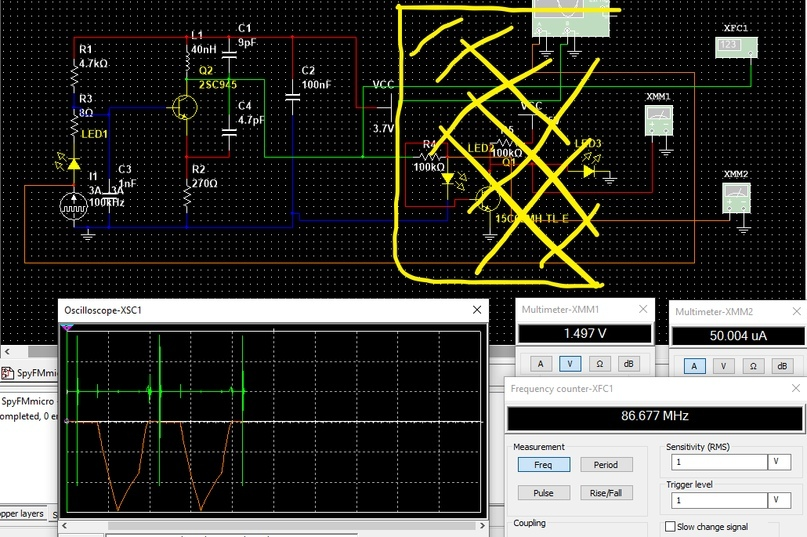Open the Sensitivity unit dropdown
This screenshot has height=537, width=807.
[779, 462]
